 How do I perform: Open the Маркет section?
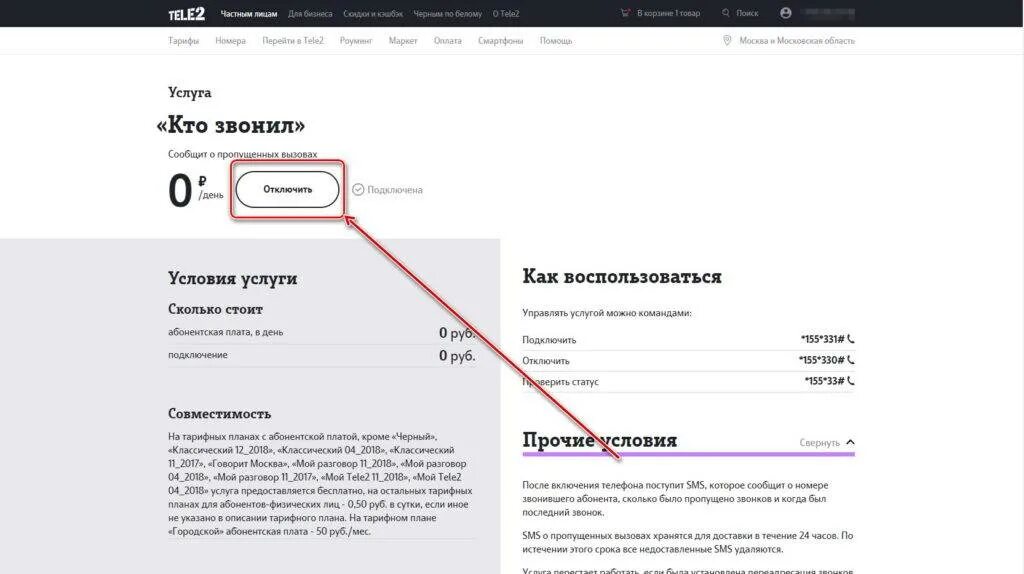click(x=403, y=40)
